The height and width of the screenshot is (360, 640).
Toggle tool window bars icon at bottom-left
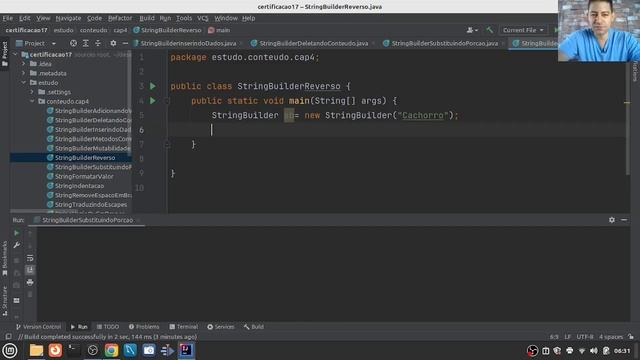8,337
